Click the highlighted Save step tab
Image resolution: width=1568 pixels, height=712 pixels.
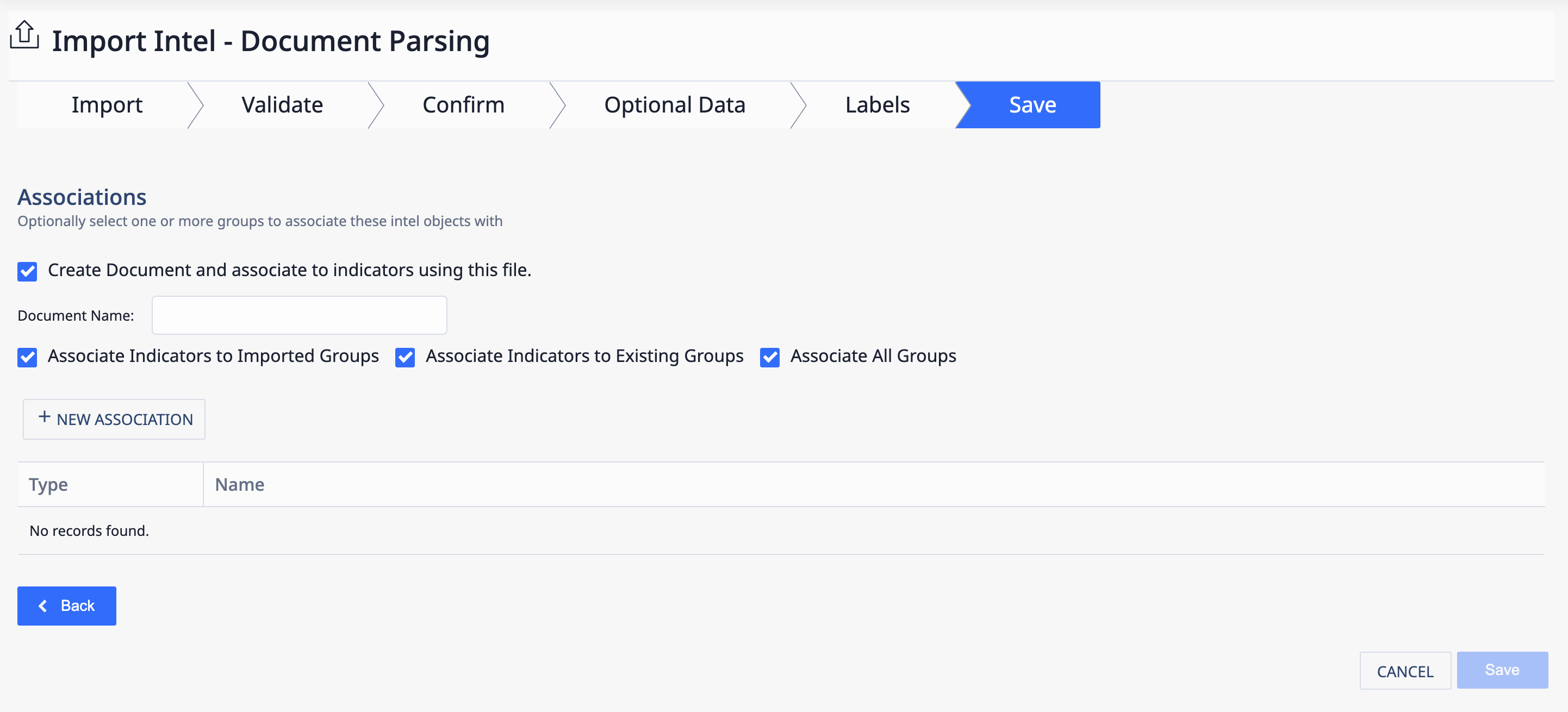(x=1029, y=105)
